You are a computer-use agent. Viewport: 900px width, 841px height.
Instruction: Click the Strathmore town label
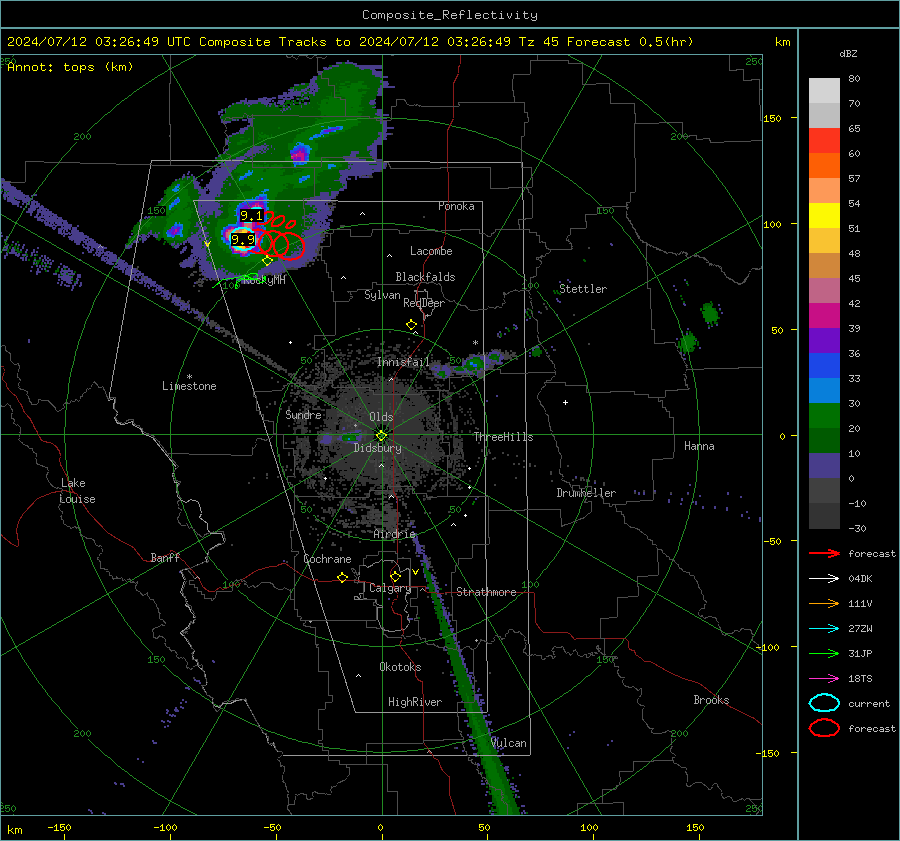click(487, 592)
